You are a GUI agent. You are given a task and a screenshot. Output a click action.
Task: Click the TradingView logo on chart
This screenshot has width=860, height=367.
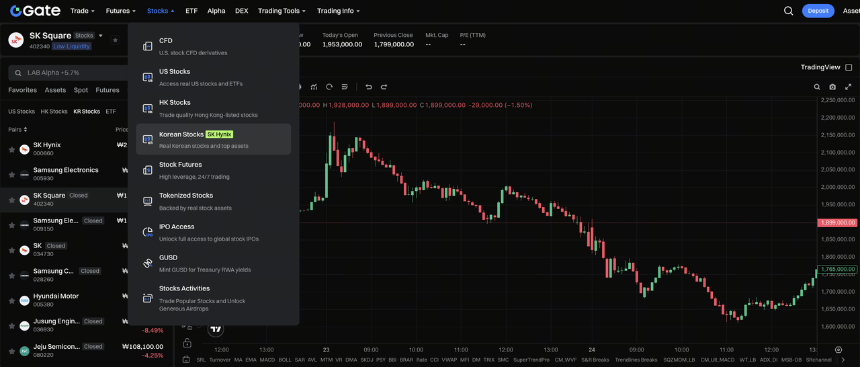pyautogui.click(x=216, y=329)
